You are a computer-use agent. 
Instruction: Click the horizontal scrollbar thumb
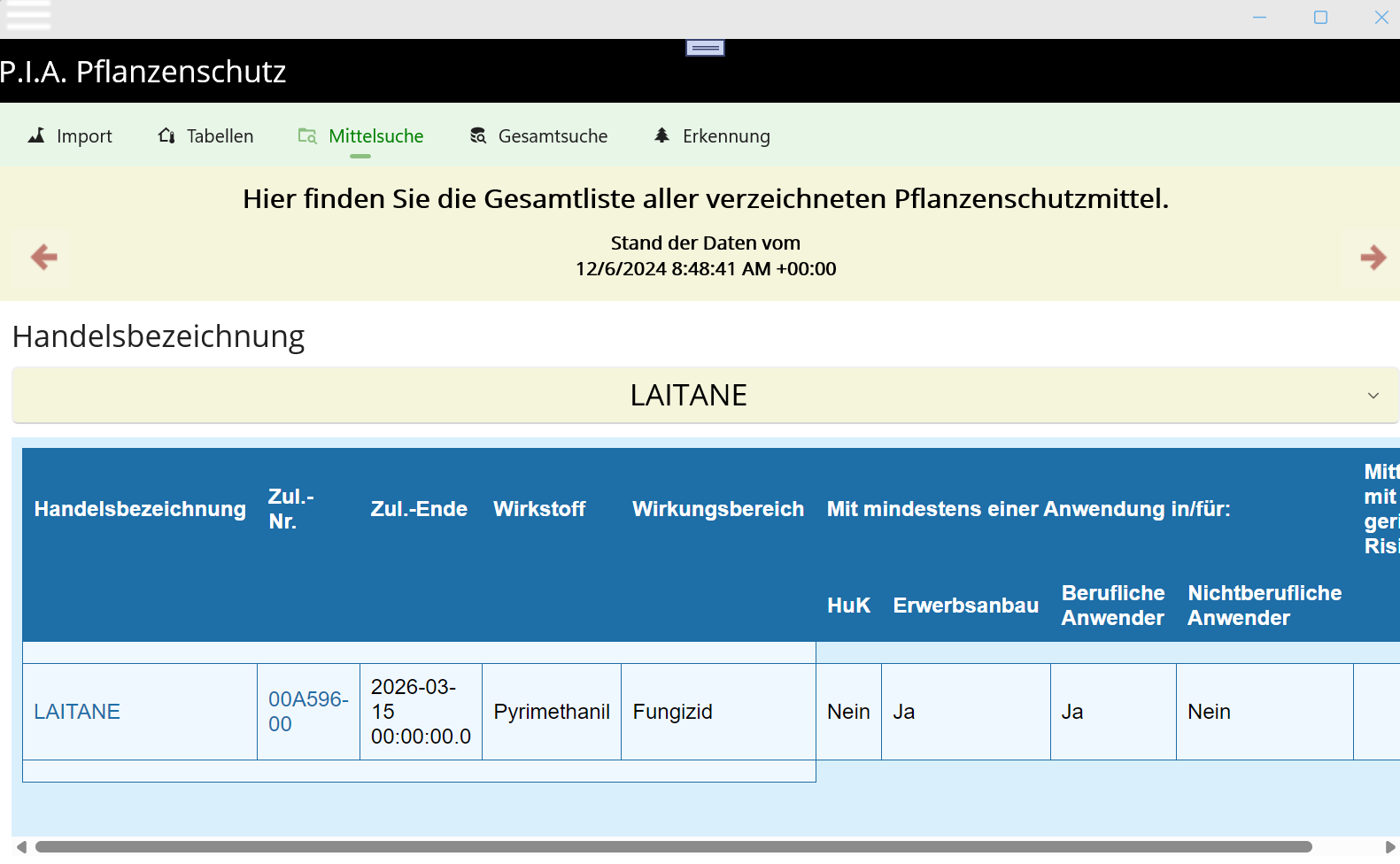coord(673,847)
